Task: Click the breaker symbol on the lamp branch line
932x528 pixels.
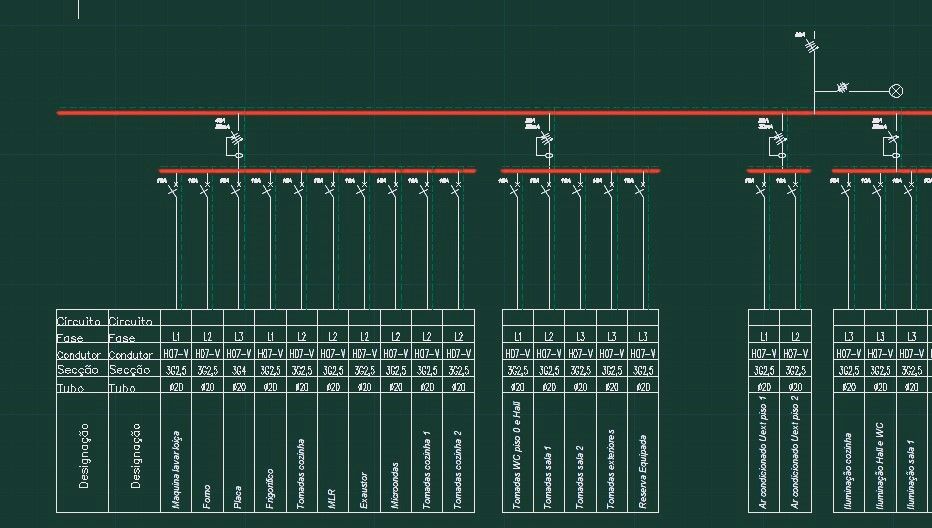Action: (842, 88)
